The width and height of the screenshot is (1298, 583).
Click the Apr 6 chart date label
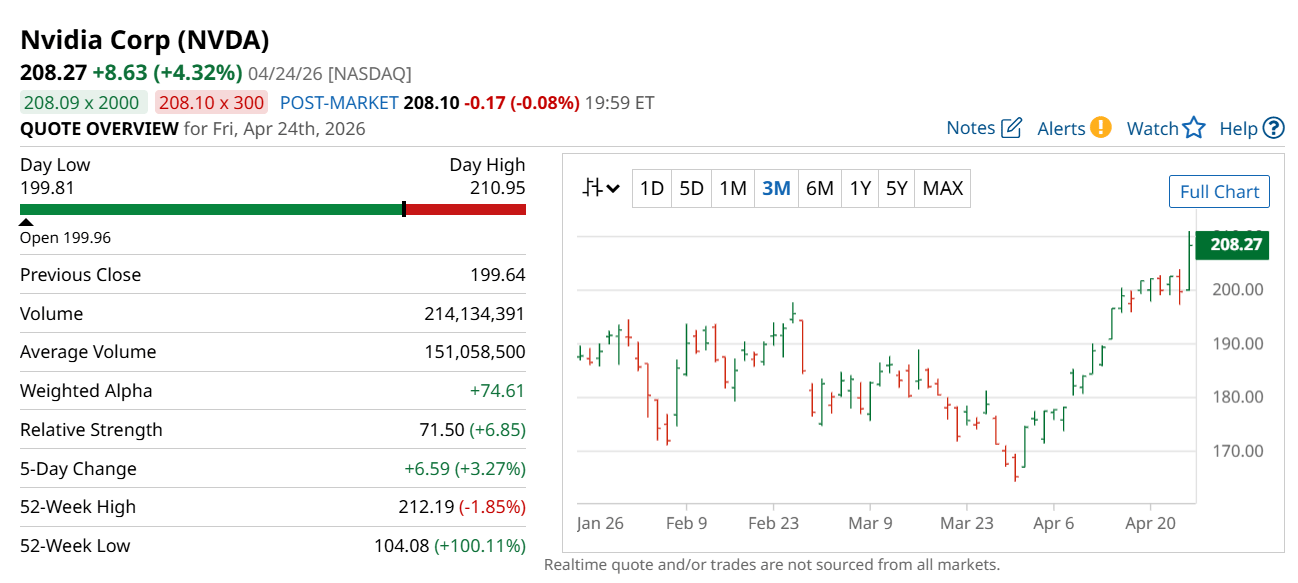click(x=1054, y=523)
